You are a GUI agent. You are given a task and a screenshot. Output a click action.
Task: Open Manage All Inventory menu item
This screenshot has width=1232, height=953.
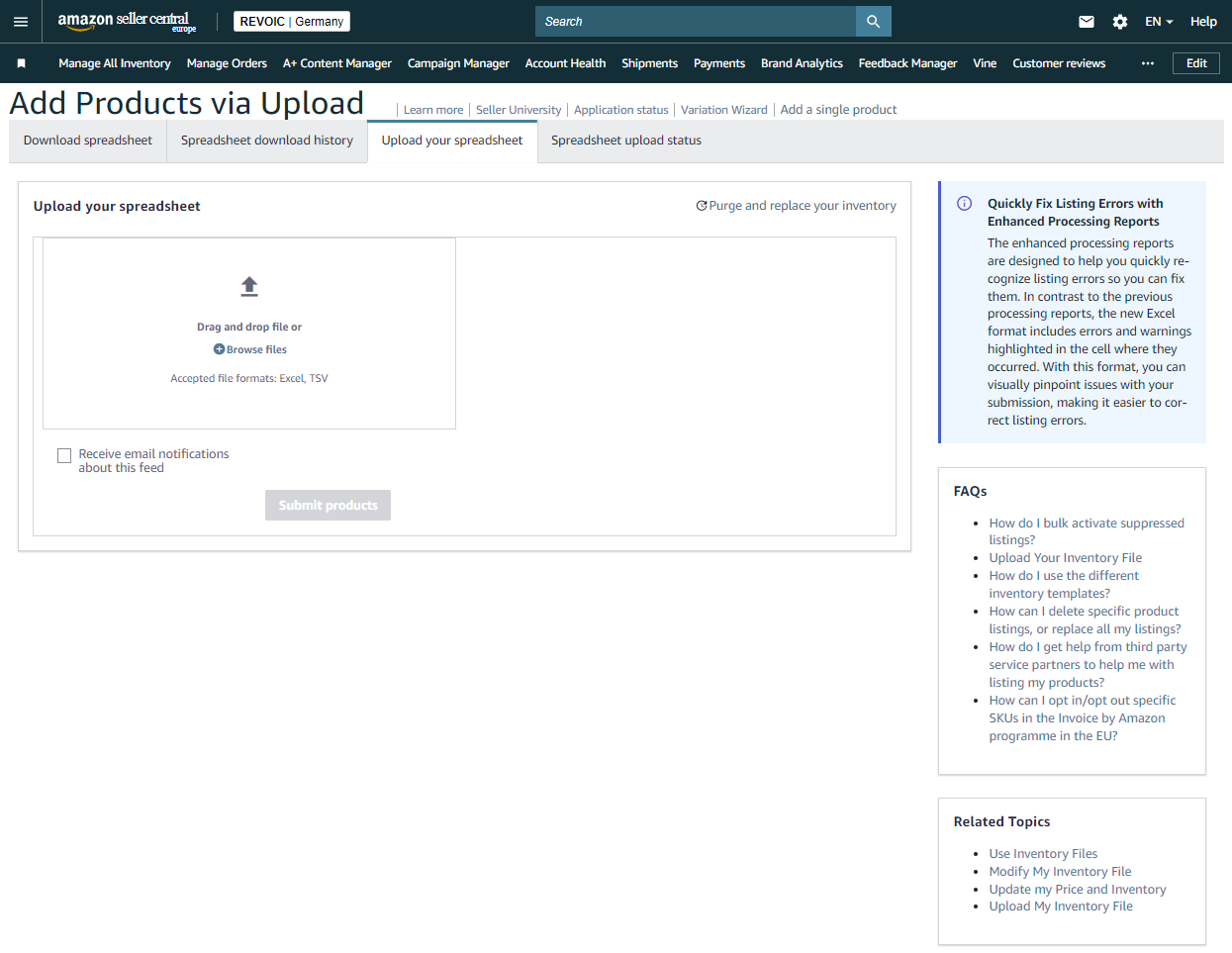[115, 63]
